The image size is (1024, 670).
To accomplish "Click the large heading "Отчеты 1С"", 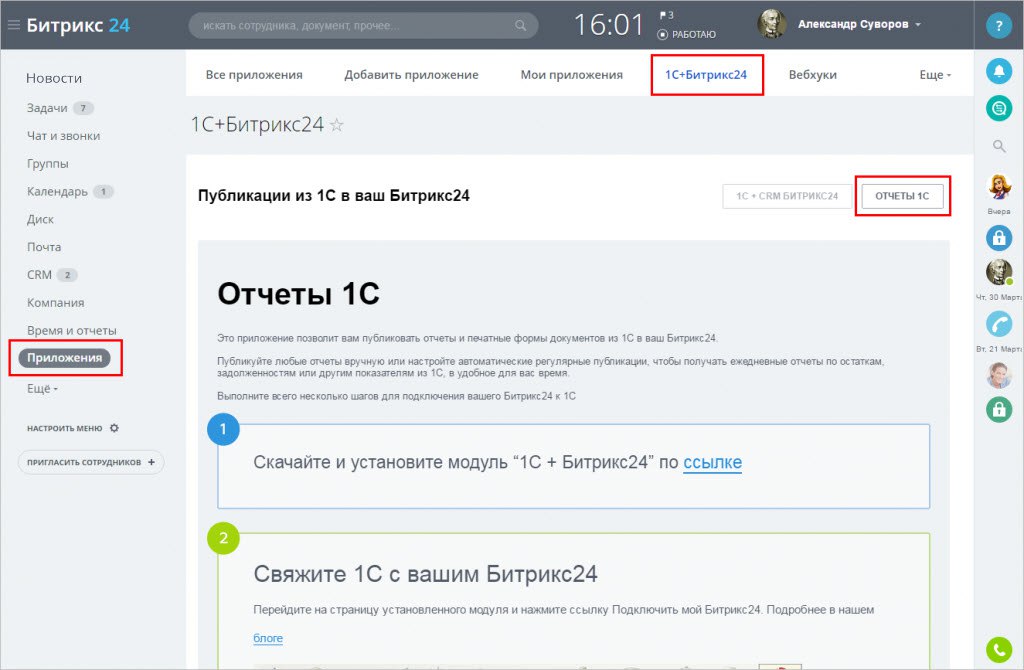I will [x=298, y=294].
